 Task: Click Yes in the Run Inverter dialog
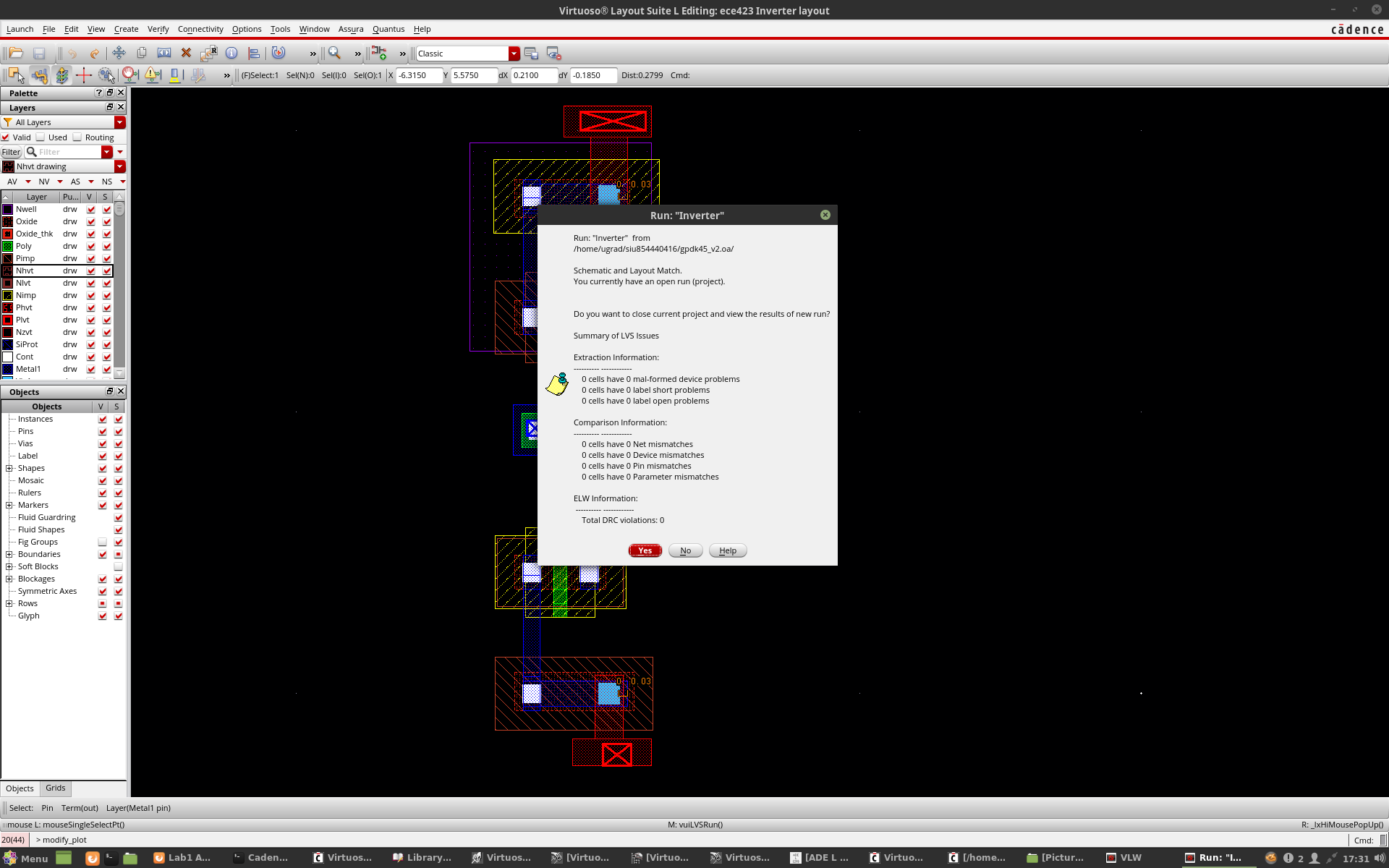click(645, 550)
